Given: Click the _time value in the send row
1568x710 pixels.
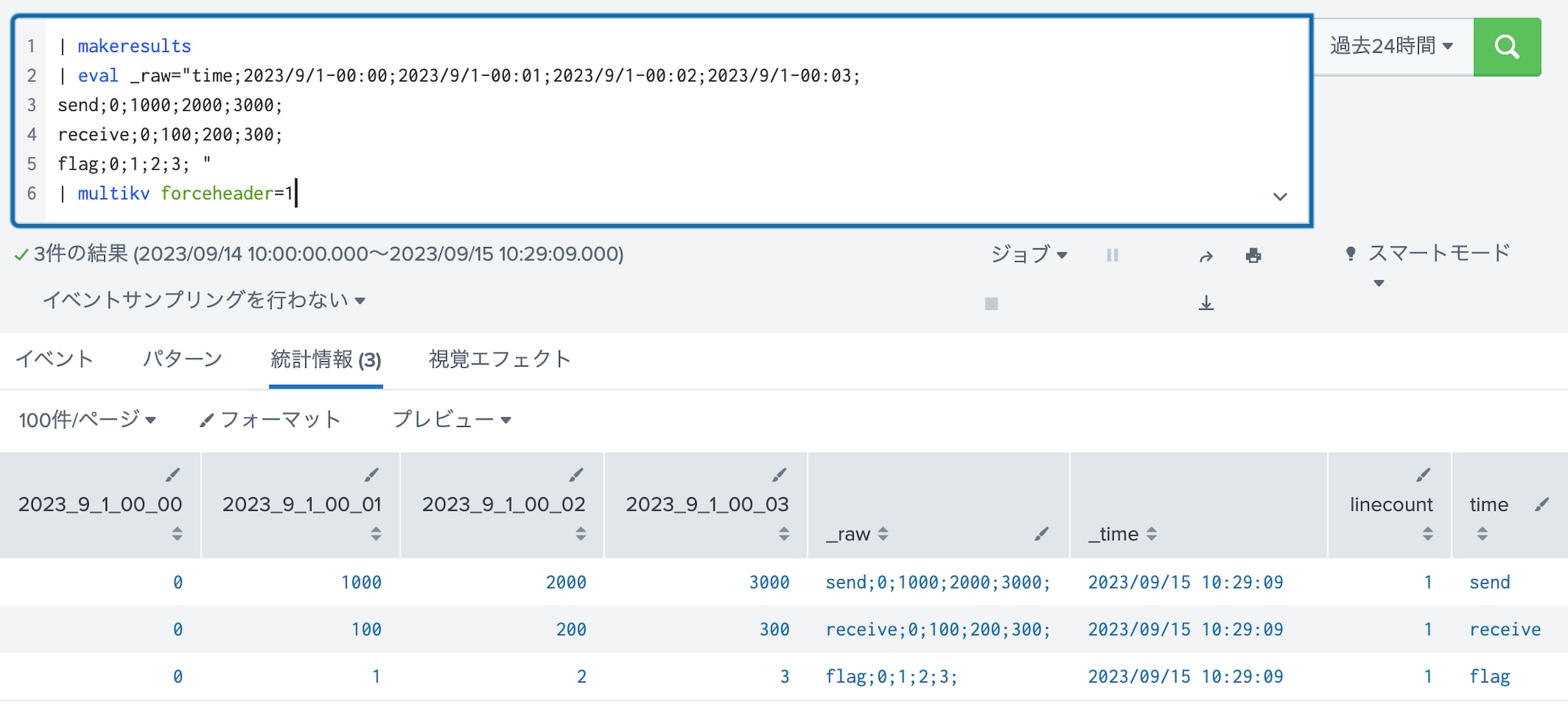Looking at the screenshot, I should point(1185,582).
